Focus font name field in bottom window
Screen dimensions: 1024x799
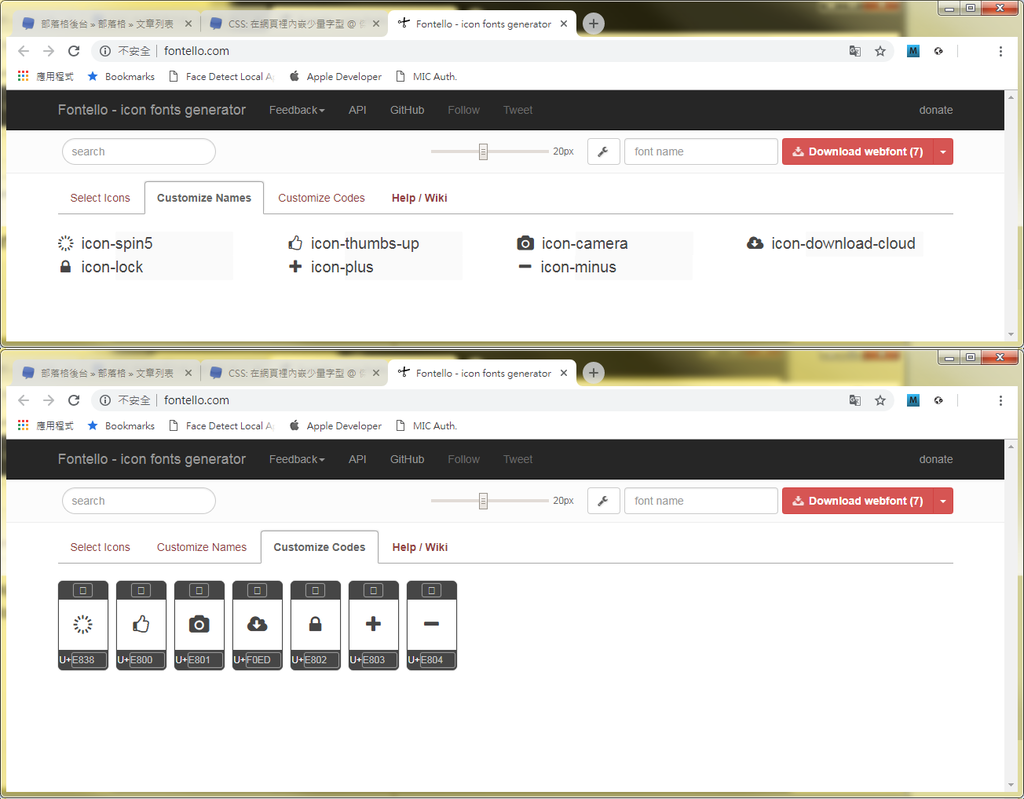[701, 501]
